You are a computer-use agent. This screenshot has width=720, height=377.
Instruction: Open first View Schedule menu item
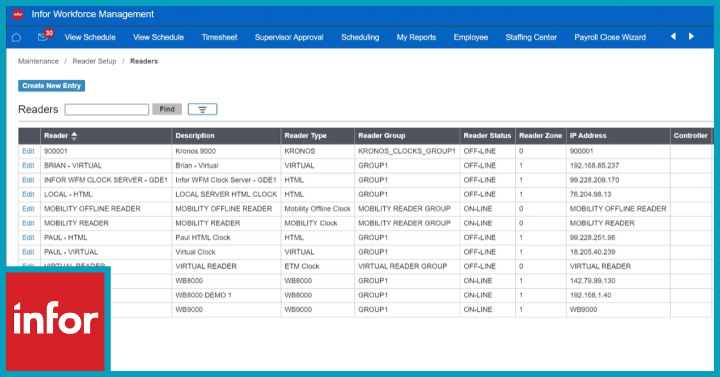click(x=90, y=37)
